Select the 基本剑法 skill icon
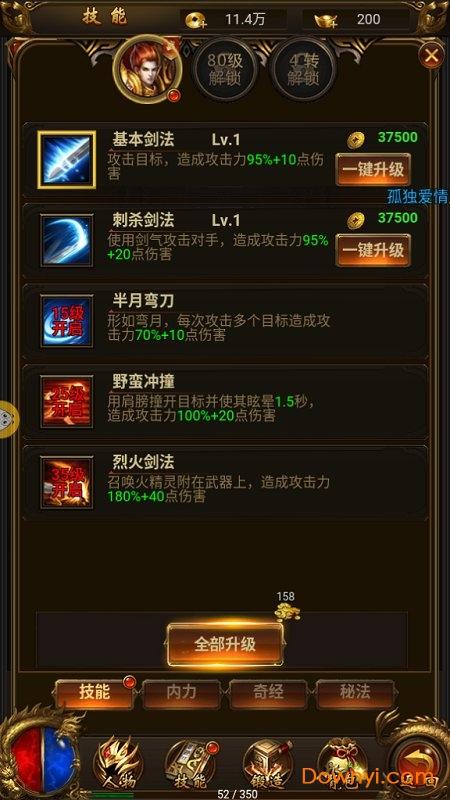The height and width of the screenshot is (800, 450). tap(67, 160)
